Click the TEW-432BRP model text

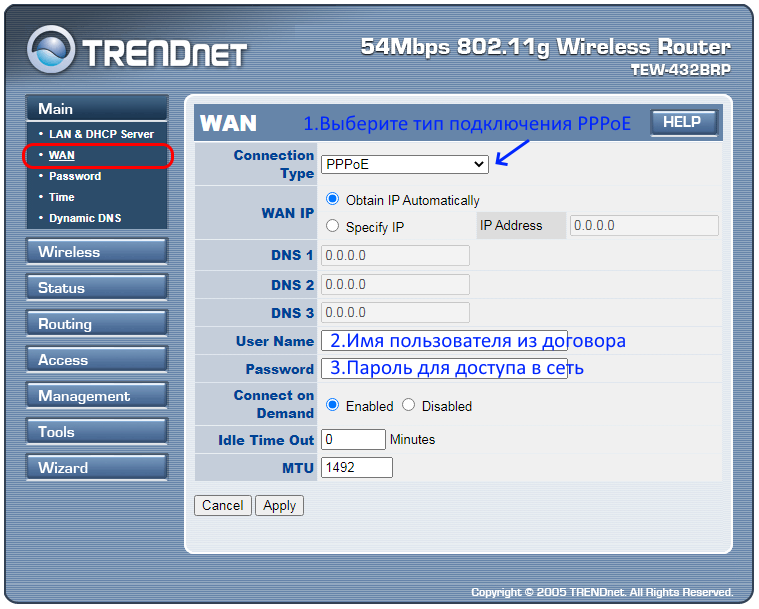coord(681,70)
